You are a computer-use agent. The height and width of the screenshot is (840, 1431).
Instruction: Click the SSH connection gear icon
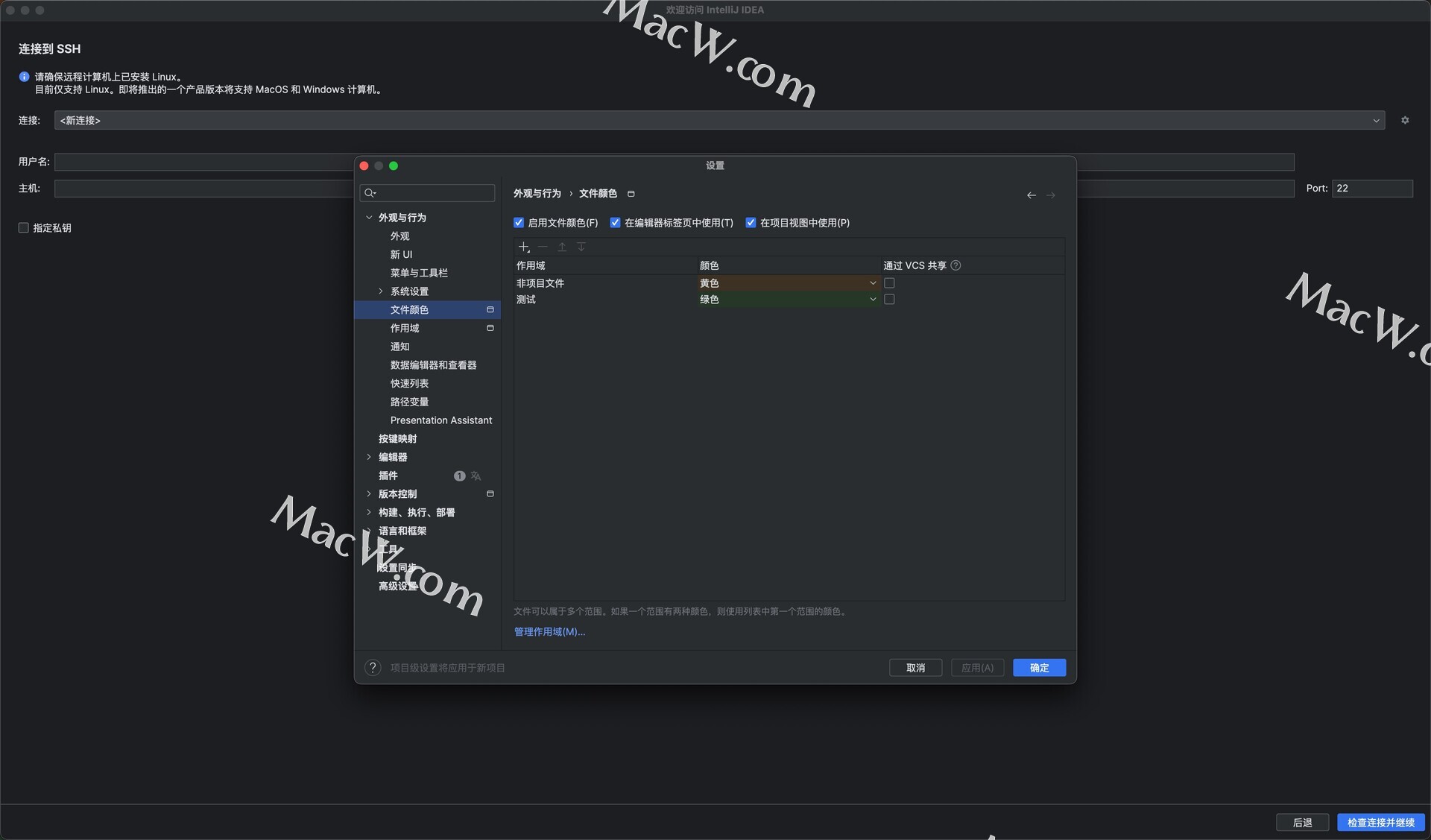tap(1405, 120)
